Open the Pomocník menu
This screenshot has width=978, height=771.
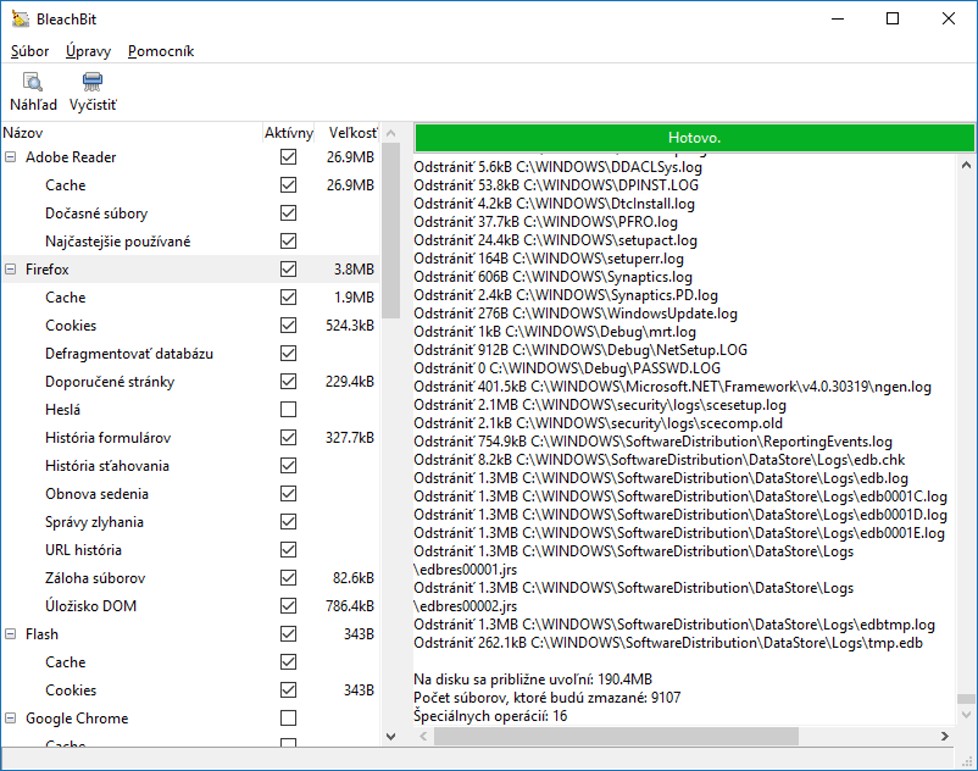(161, 51)
